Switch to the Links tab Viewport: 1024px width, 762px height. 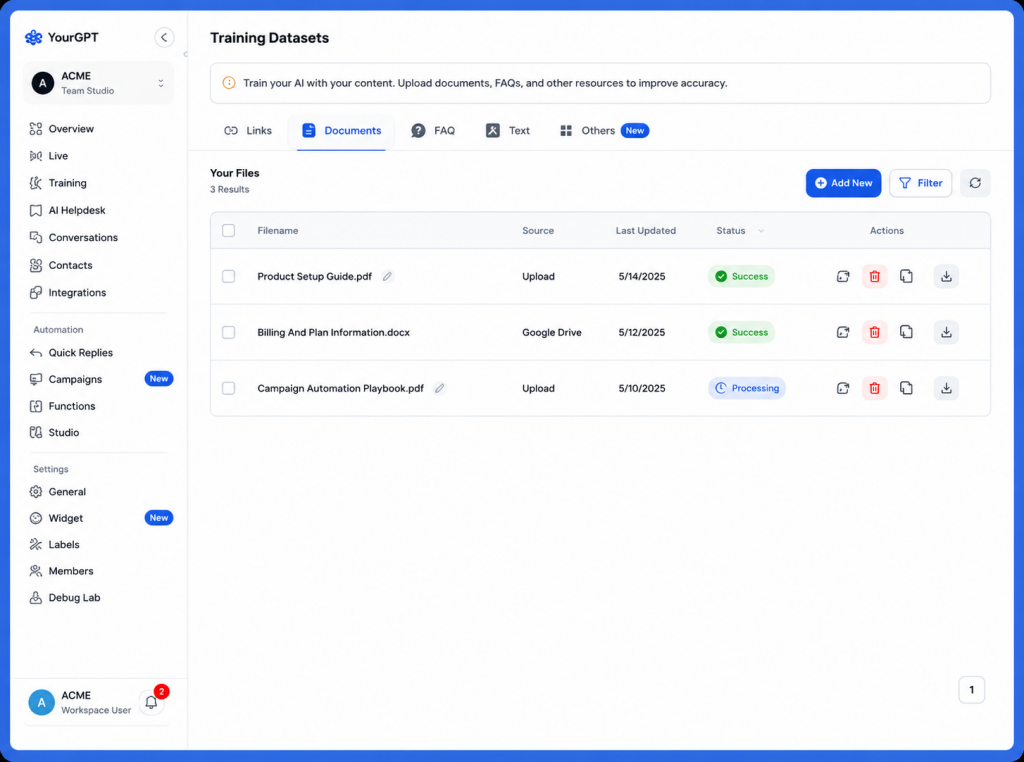click(248, 131)
